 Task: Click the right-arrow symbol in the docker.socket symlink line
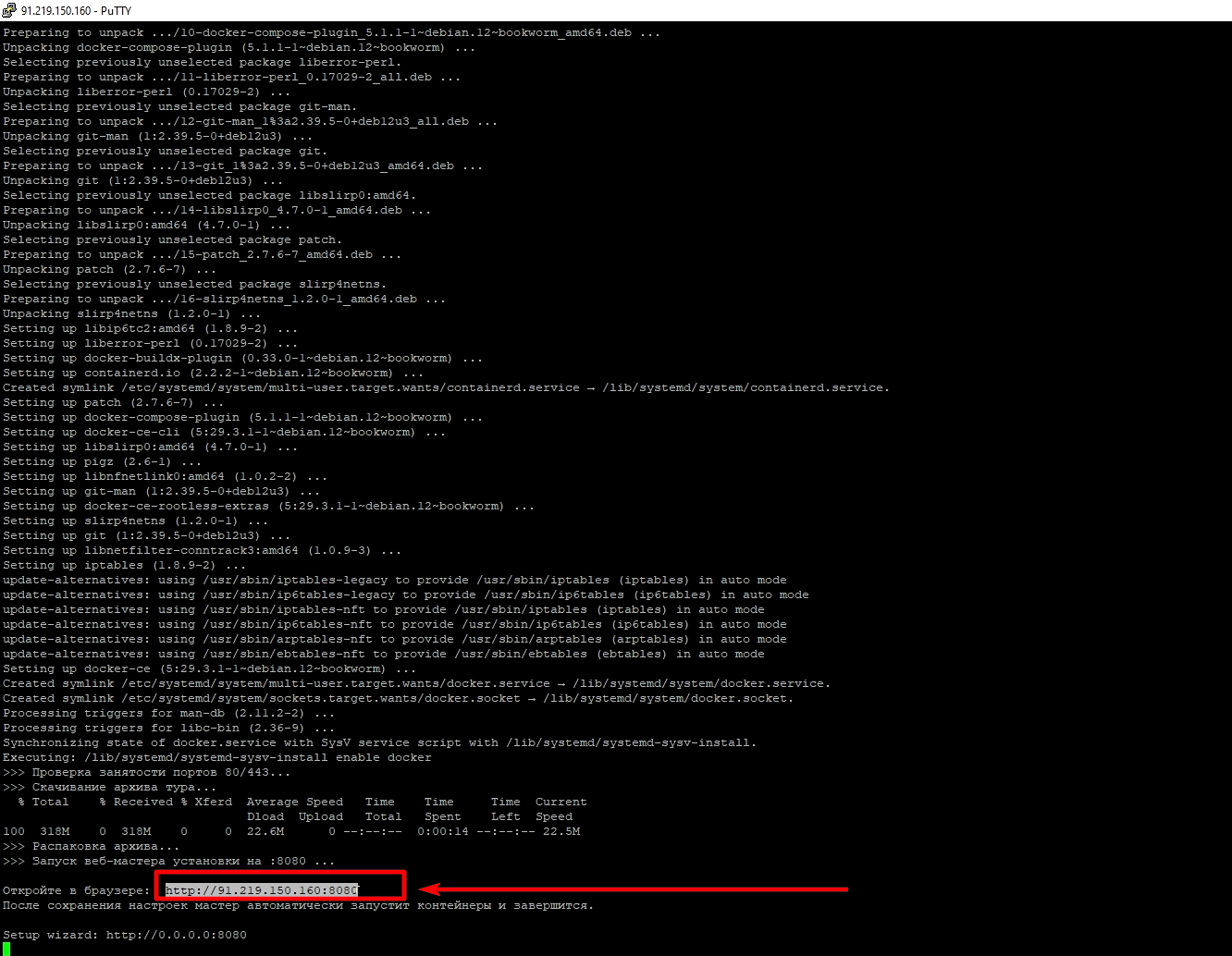[531, 698]
